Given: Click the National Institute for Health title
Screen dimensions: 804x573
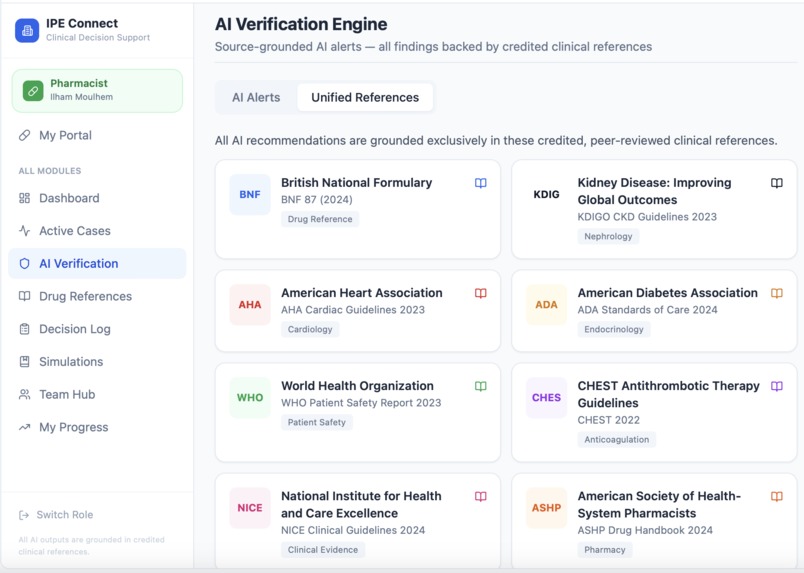Looking at the screenshot, I should coord(361,505).
